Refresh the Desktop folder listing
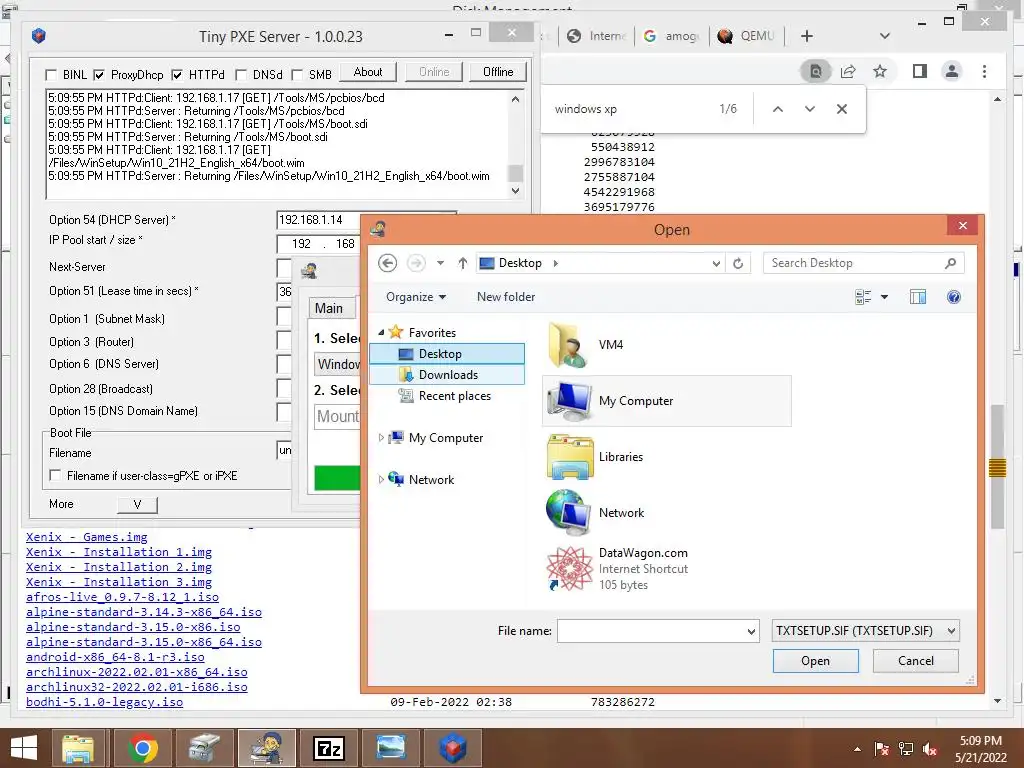 (x=738, y=263)
